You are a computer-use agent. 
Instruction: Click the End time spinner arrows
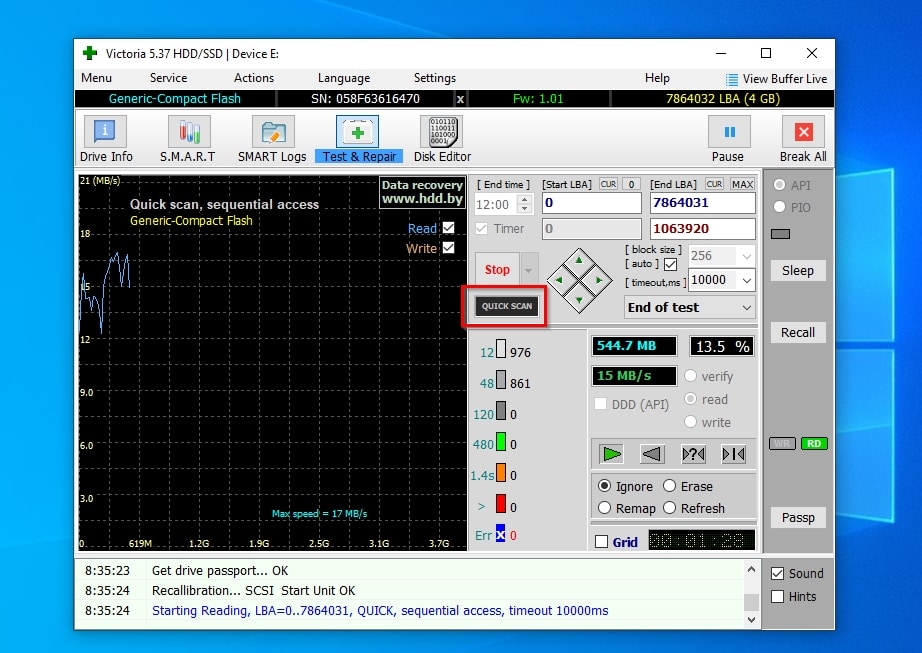[x=525, y=205]
